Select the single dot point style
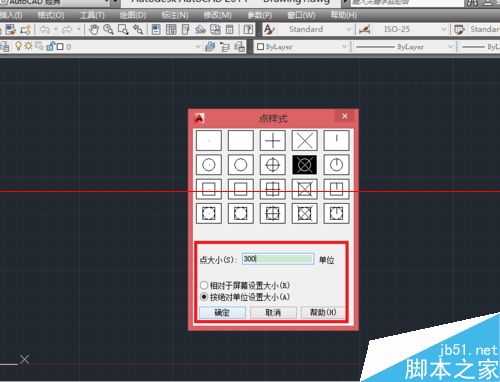Screen dimensions: 500x382 point(209,140)
